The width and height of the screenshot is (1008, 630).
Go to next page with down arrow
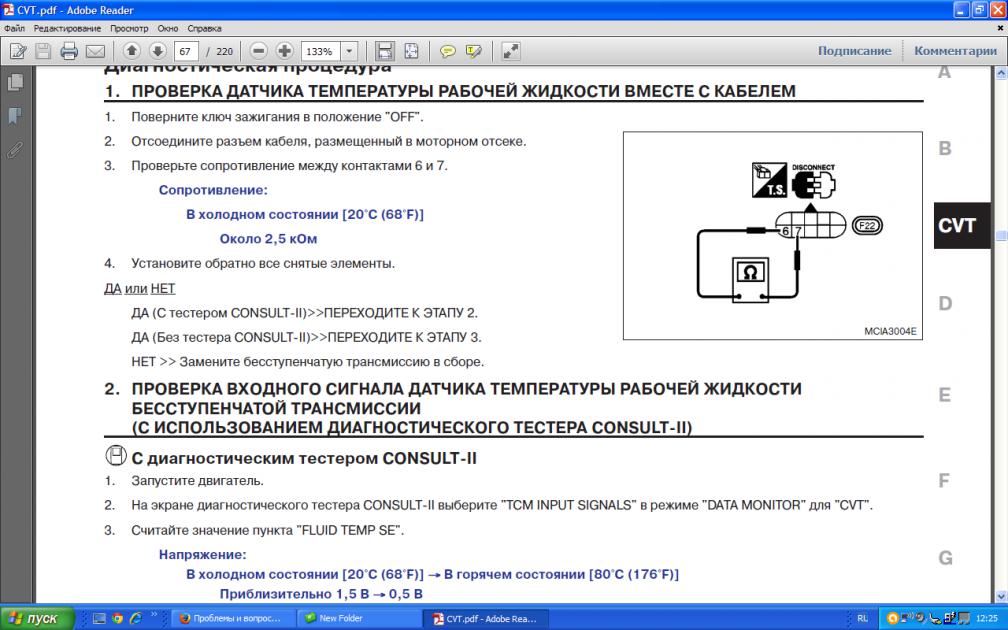tap(158, 51)
